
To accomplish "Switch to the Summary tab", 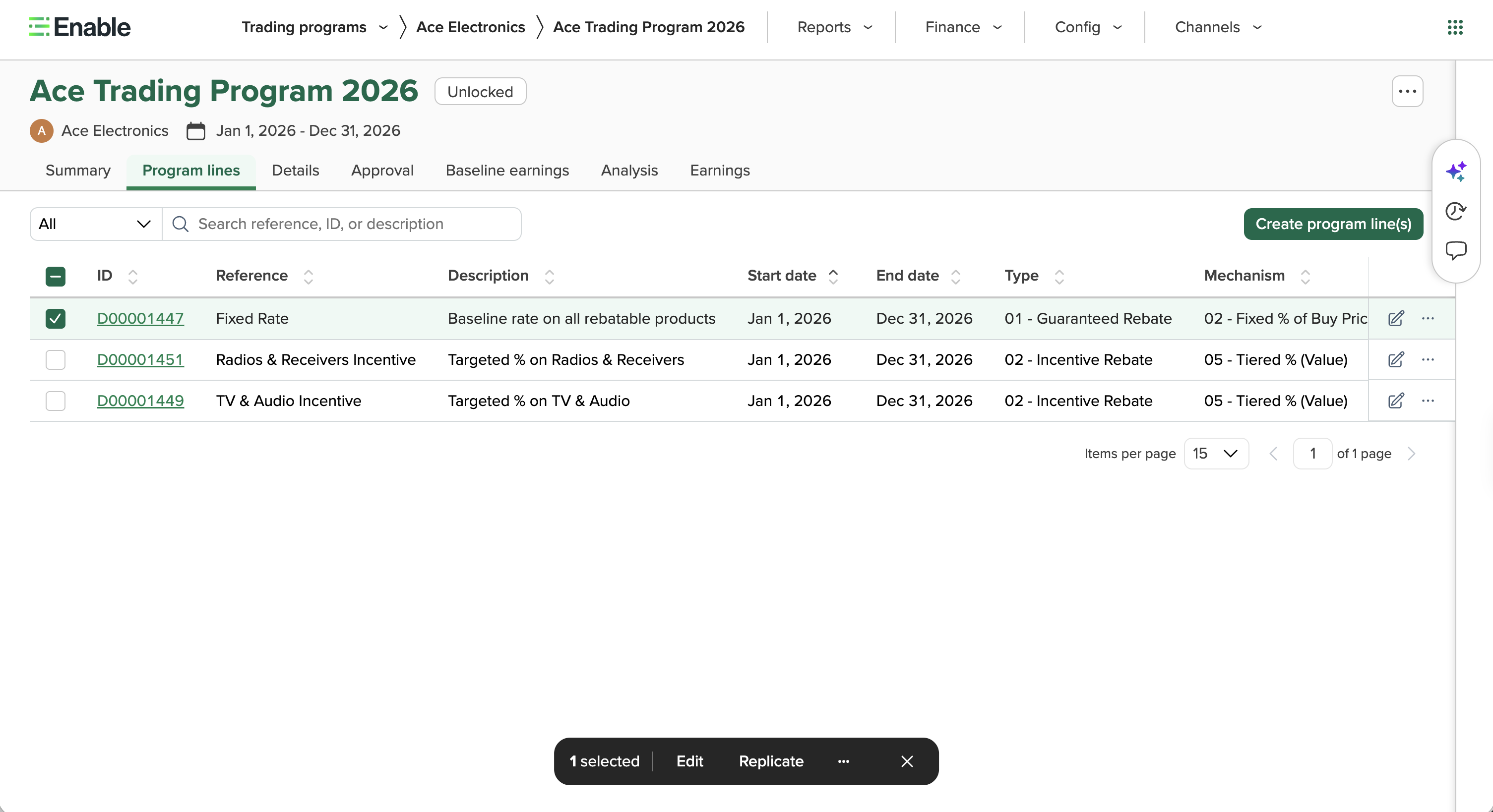I will pyautogui.click(x=78, y=170).
